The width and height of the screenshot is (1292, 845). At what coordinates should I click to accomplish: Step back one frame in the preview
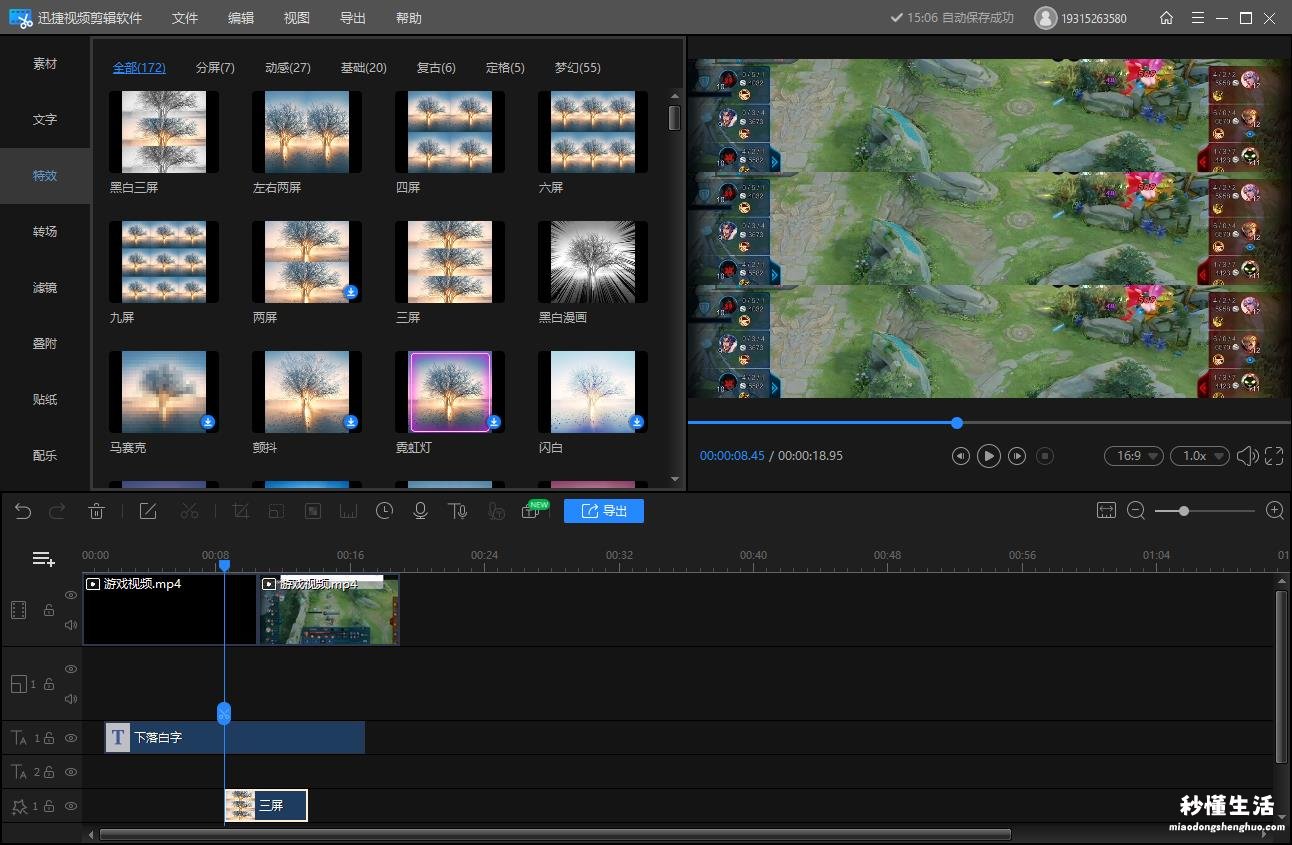[x=960, y=456]
